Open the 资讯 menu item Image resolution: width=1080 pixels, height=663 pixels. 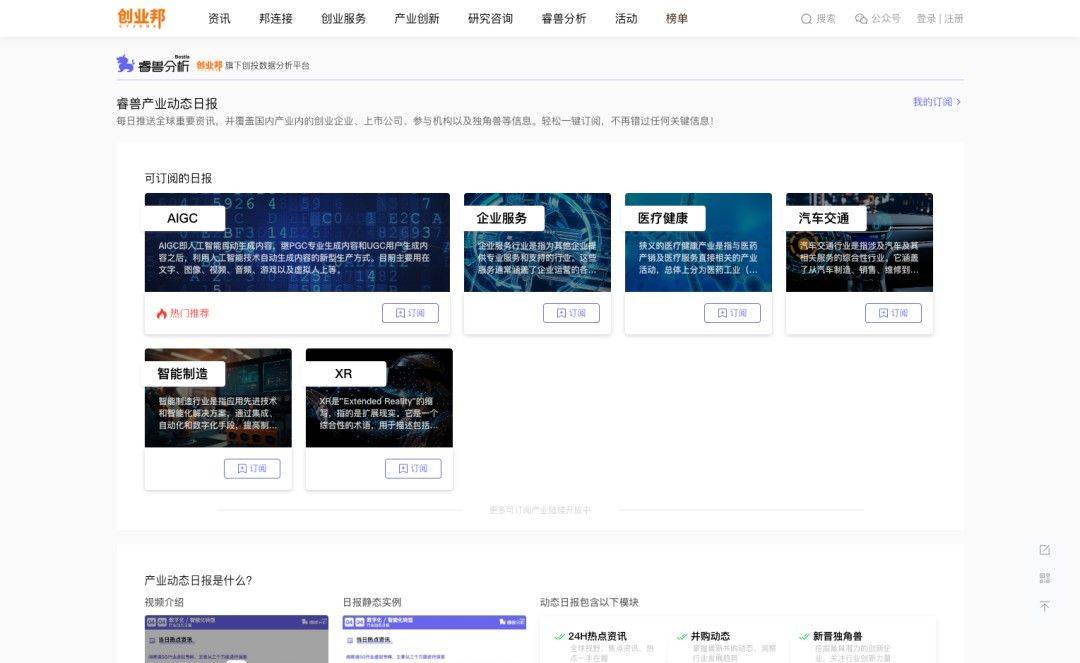(x=218, y=18)
